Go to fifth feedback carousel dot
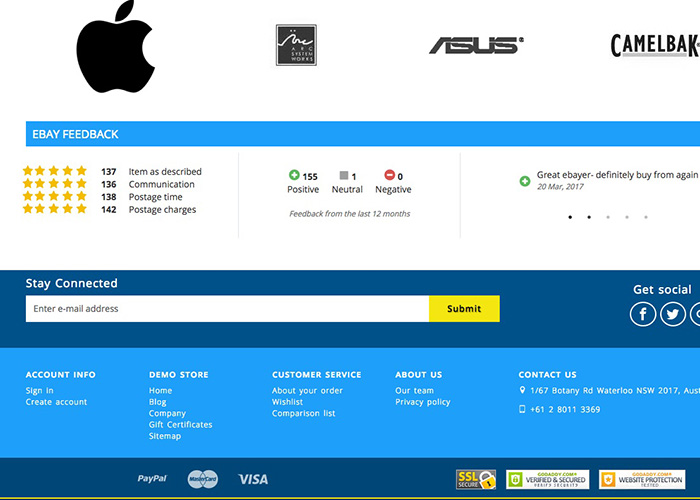Image resolution: width=700 pixels, height=500 pixels. 646,217
